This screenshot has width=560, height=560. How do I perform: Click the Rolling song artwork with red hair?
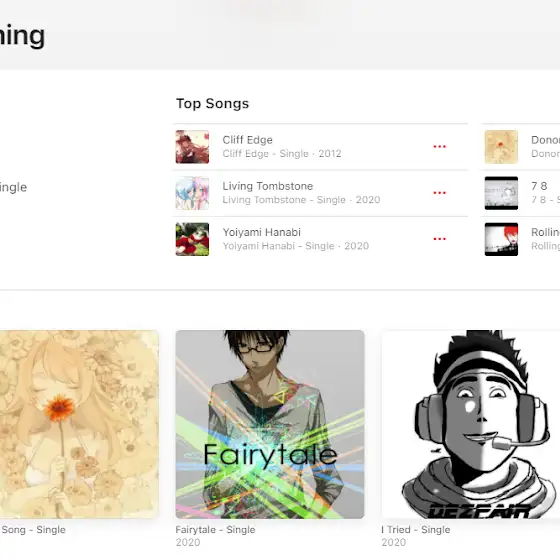501,239
